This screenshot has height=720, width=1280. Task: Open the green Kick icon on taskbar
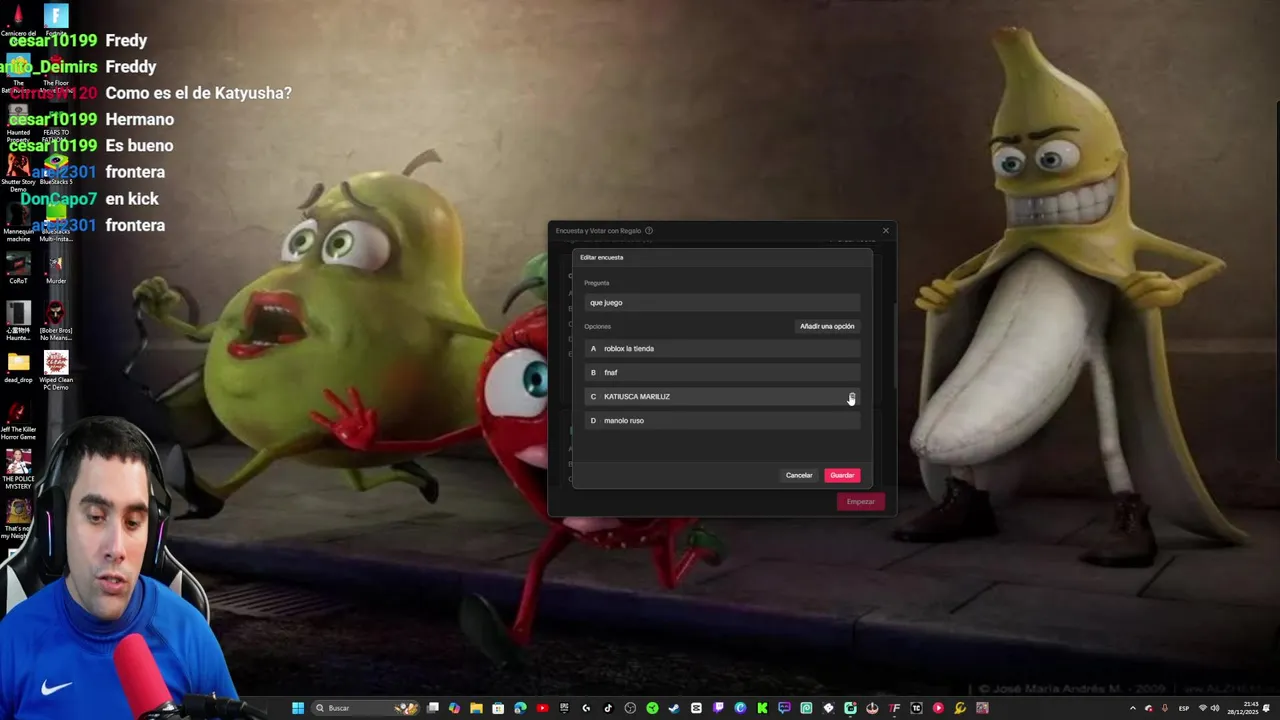762,708
